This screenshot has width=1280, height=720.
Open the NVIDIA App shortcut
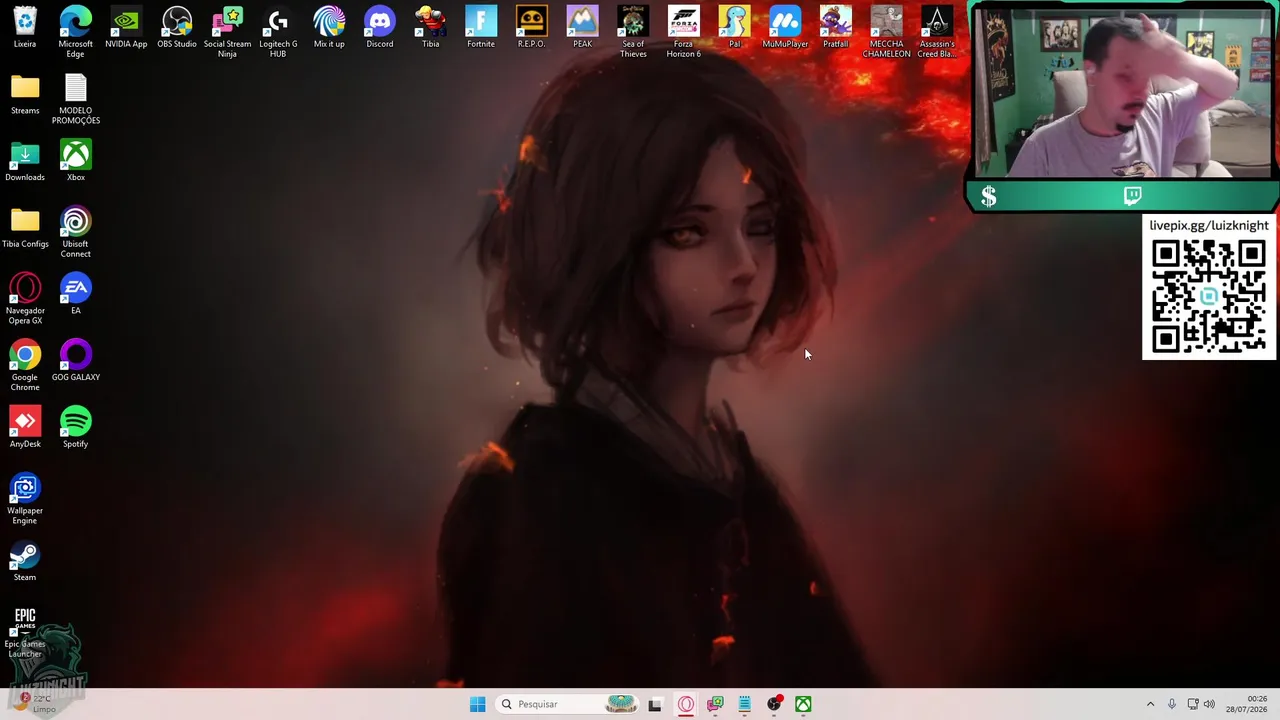[x=126, y=27]
